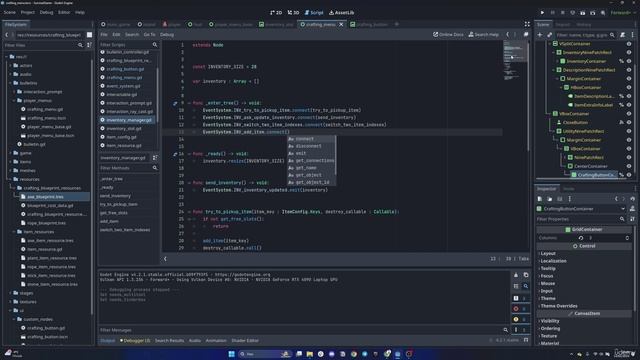This screenshot has height=360, width=640.
Task: Save the resource in the Inspector toolbar
Action: pyautogui.click(x=560, y=199)
